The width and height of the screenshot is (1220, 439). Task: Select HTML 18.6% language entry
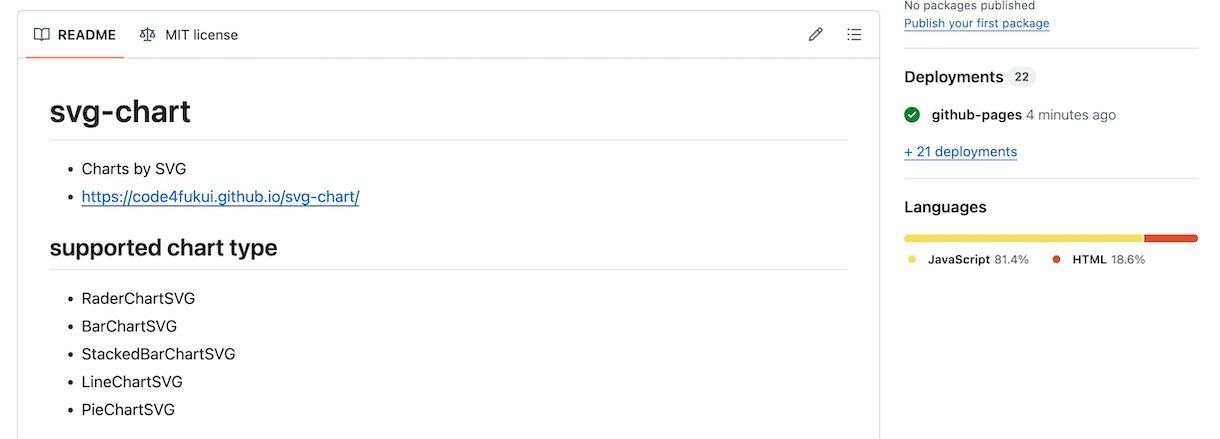coord(1099,260)
